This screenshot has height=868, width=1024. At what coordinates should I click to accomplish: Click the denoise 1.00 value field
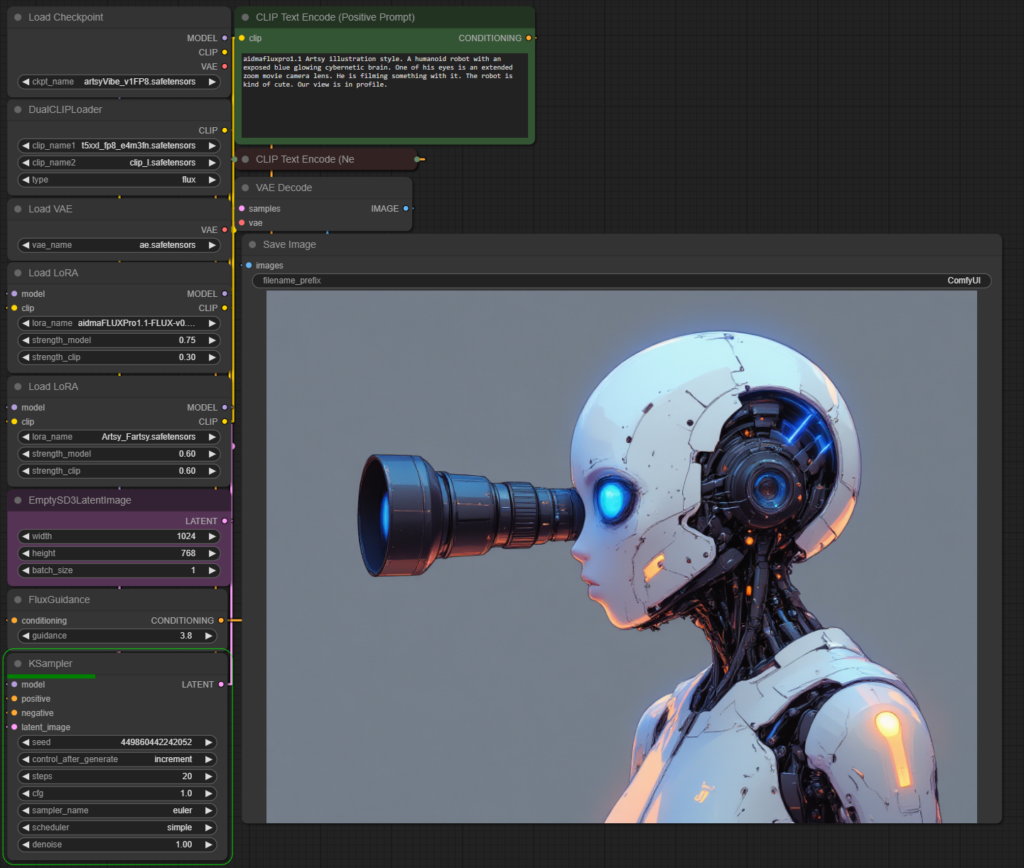118,844
